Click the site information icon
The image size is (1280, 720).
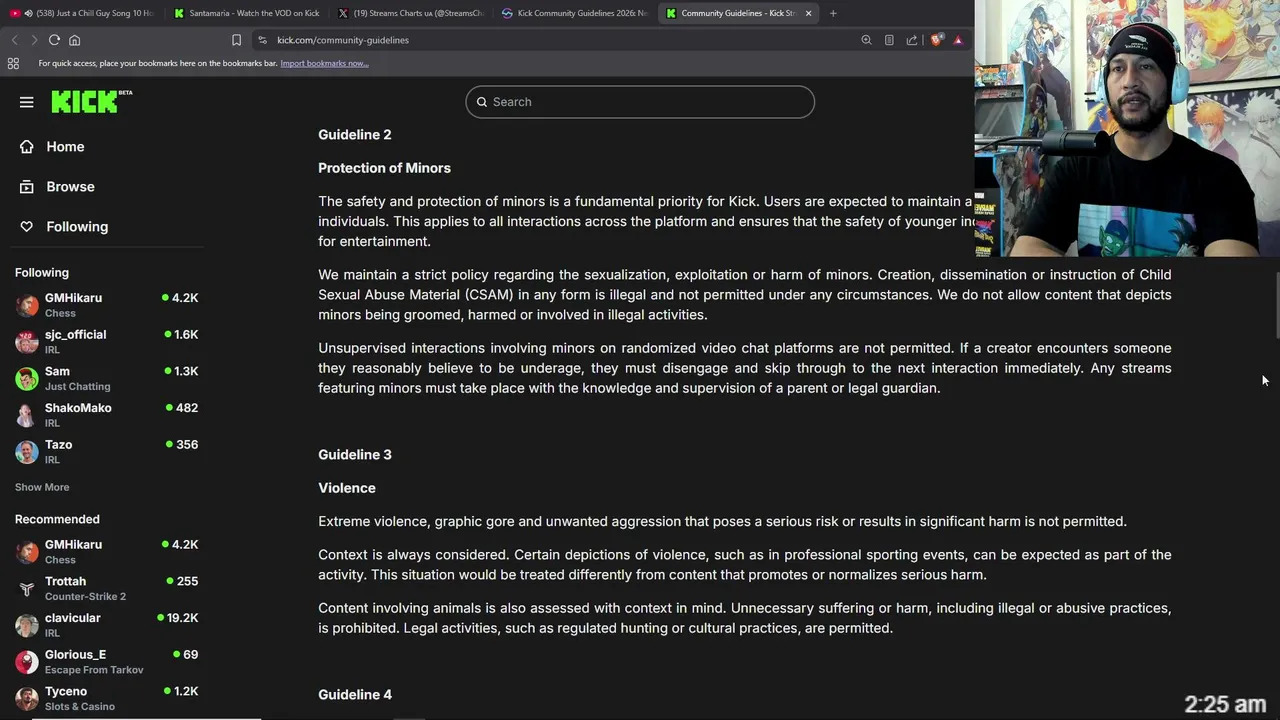(262, 40)
